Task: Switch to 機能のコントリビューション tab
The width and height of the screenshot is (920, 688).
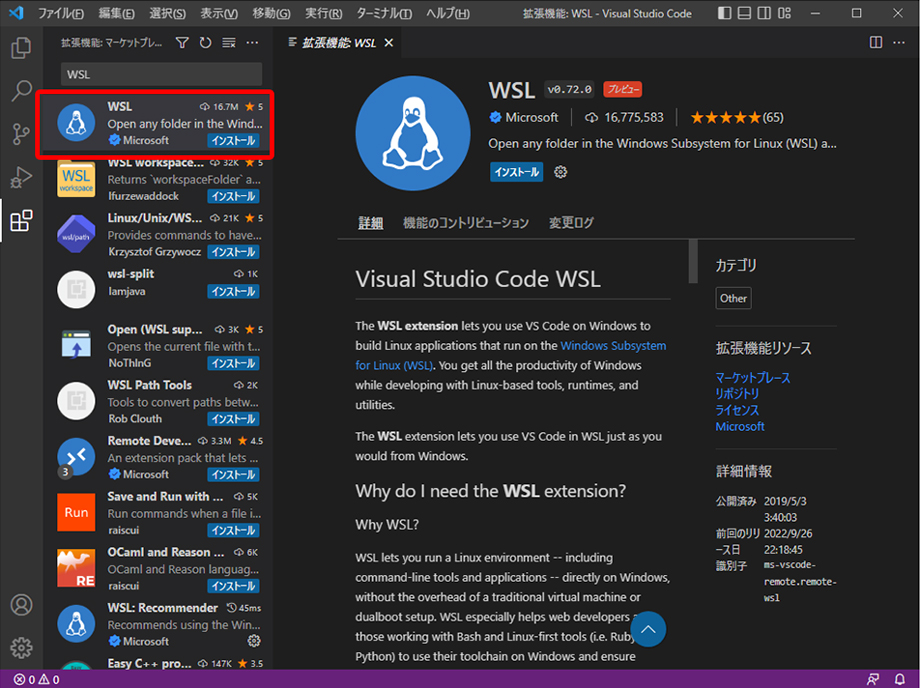Action: 466,223
